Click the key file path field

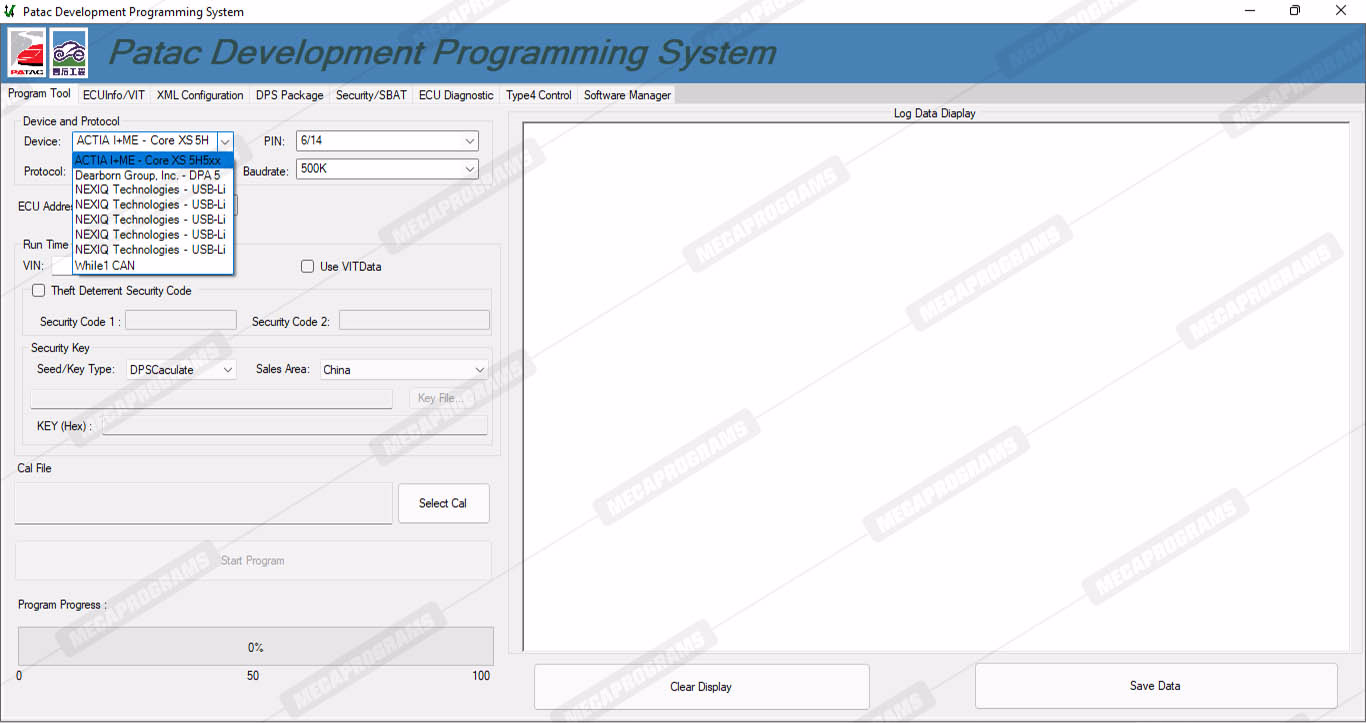[x=211, y=398]
